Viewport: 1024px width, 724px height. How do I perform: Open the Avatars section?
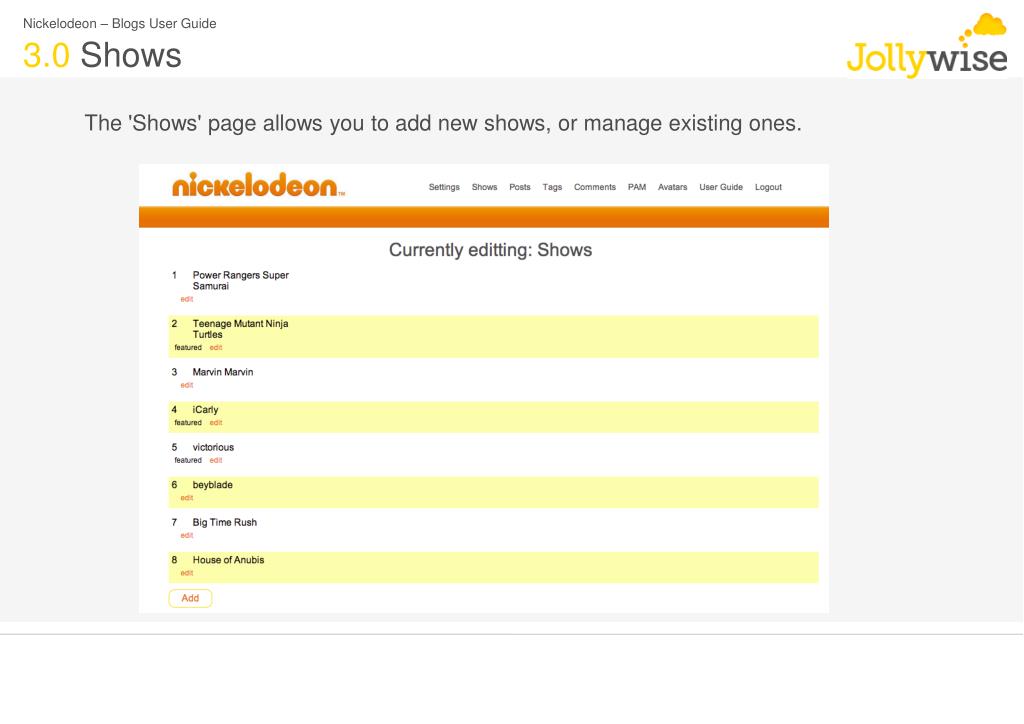(673, 187)
